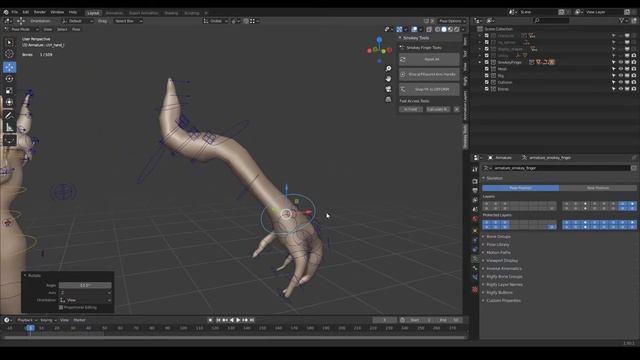Toggle the SmokeyFinger collection checkbox
Screen dimensions: 640x360
[x=487, y=62]
